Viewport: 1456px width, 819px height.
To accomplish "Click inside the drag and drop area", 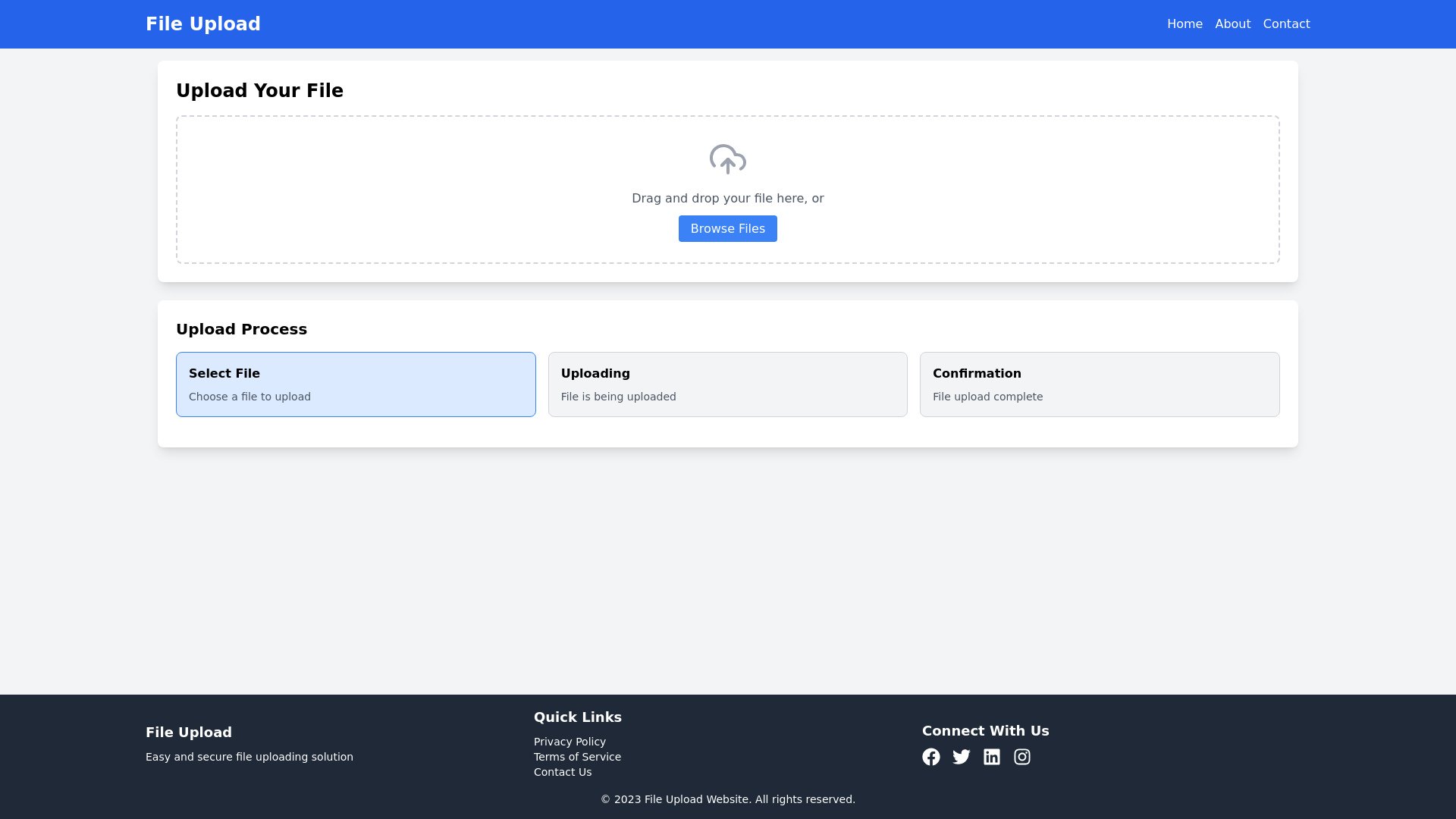I will pyautogui.click(x=727, y=190).
